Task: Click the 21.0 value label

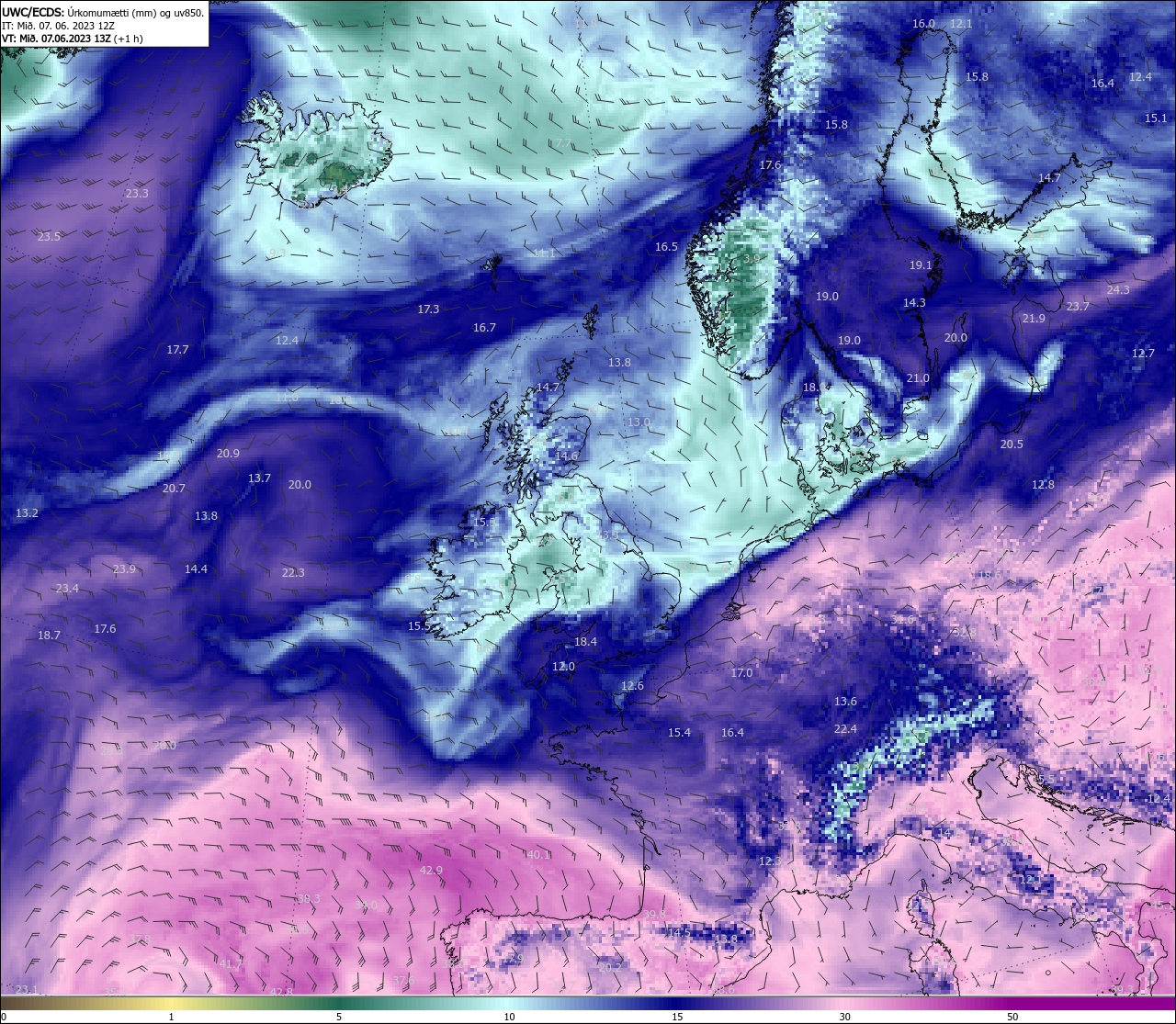Action: coord(918,377)
